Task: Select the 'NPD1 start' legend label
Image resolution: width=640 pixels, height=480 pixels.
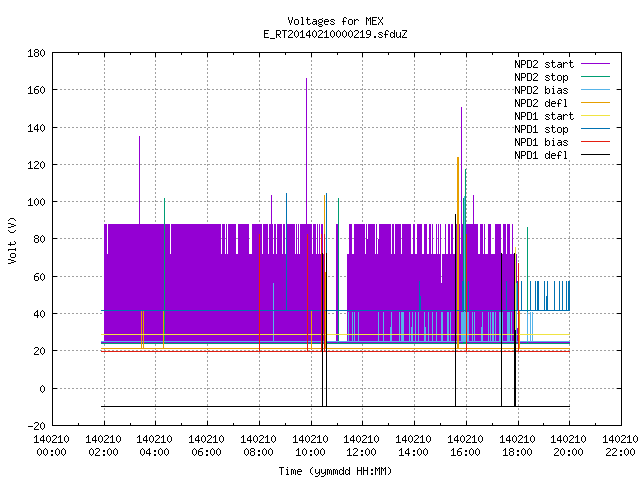Action: point(544,116)
